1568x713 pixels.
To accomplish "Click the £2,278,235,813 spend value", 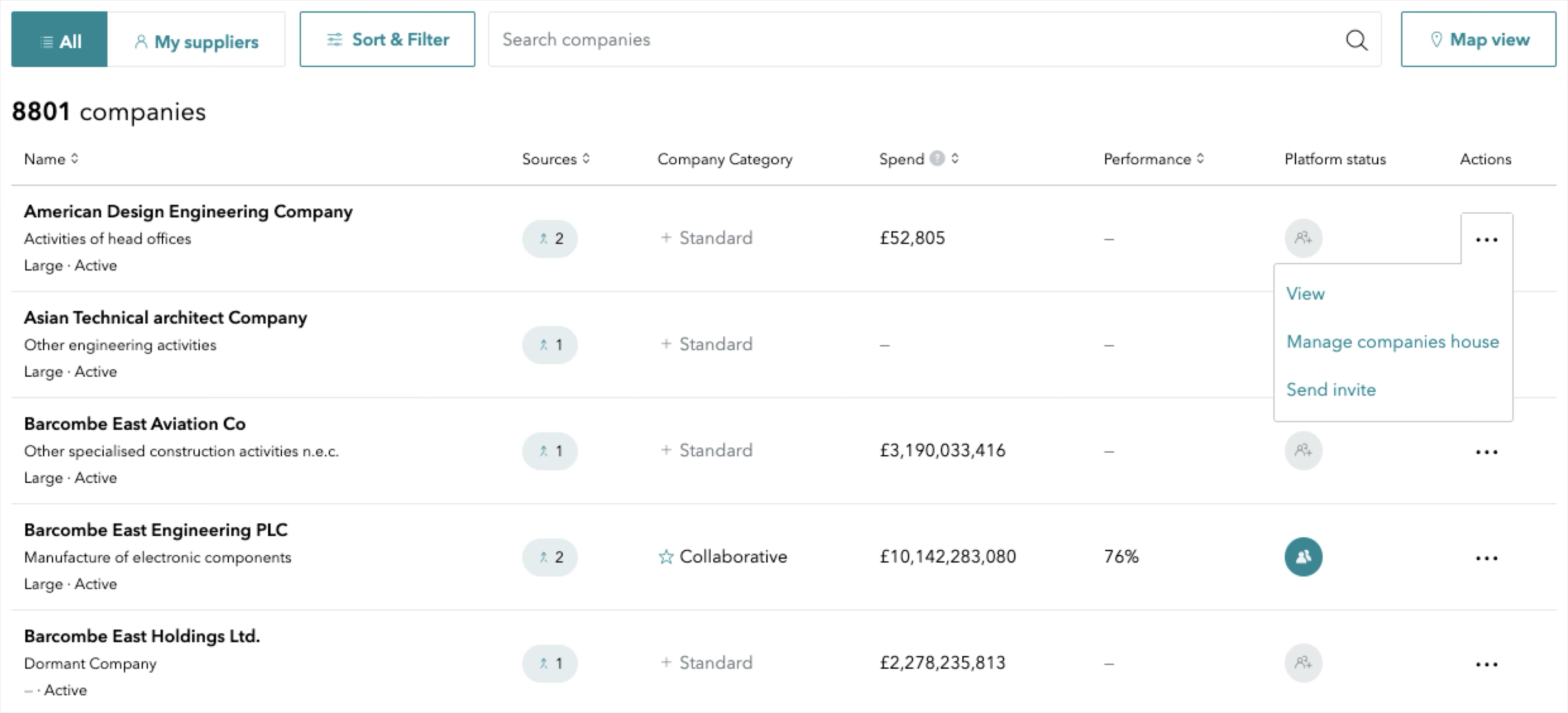I will click(942, 662).
